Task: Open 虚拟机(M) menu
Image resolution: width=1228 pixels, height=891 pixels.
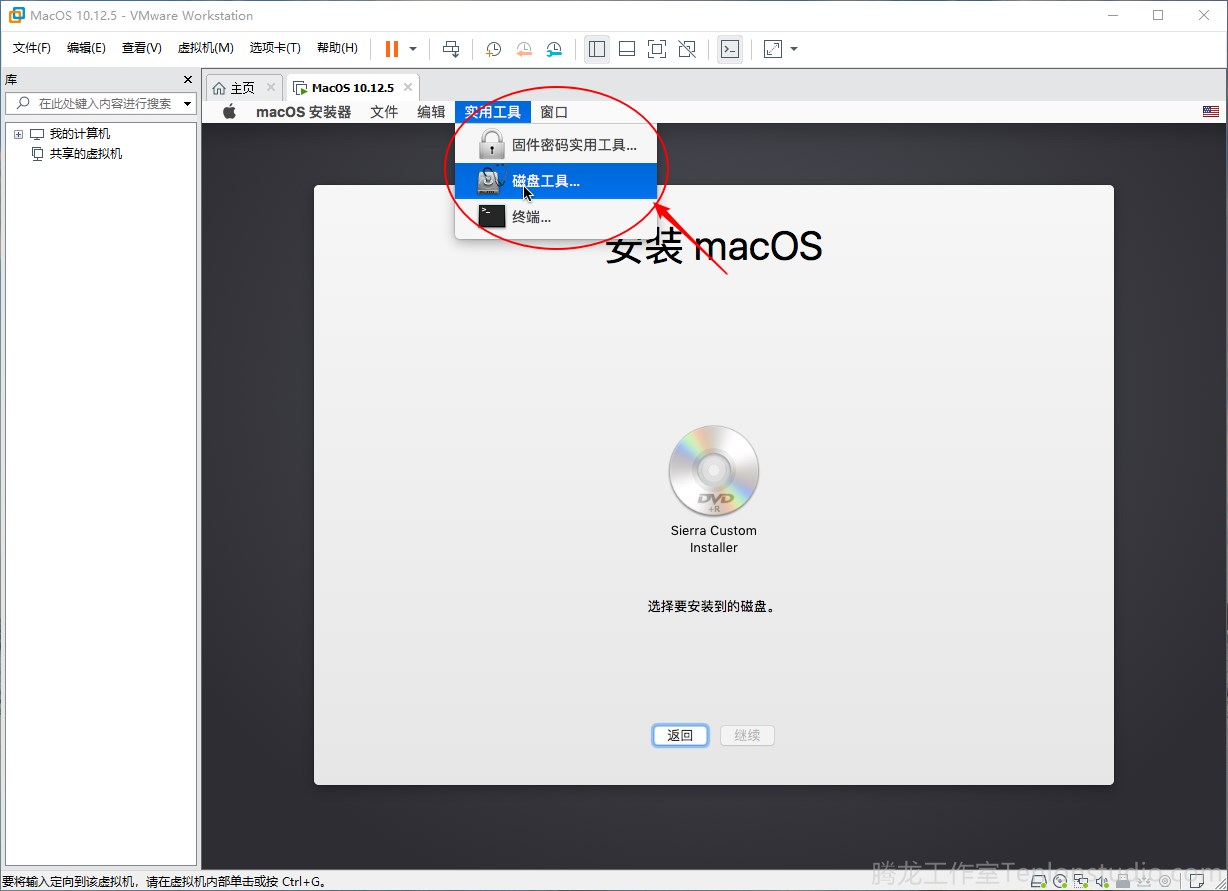Action: [x=205, y=48]
